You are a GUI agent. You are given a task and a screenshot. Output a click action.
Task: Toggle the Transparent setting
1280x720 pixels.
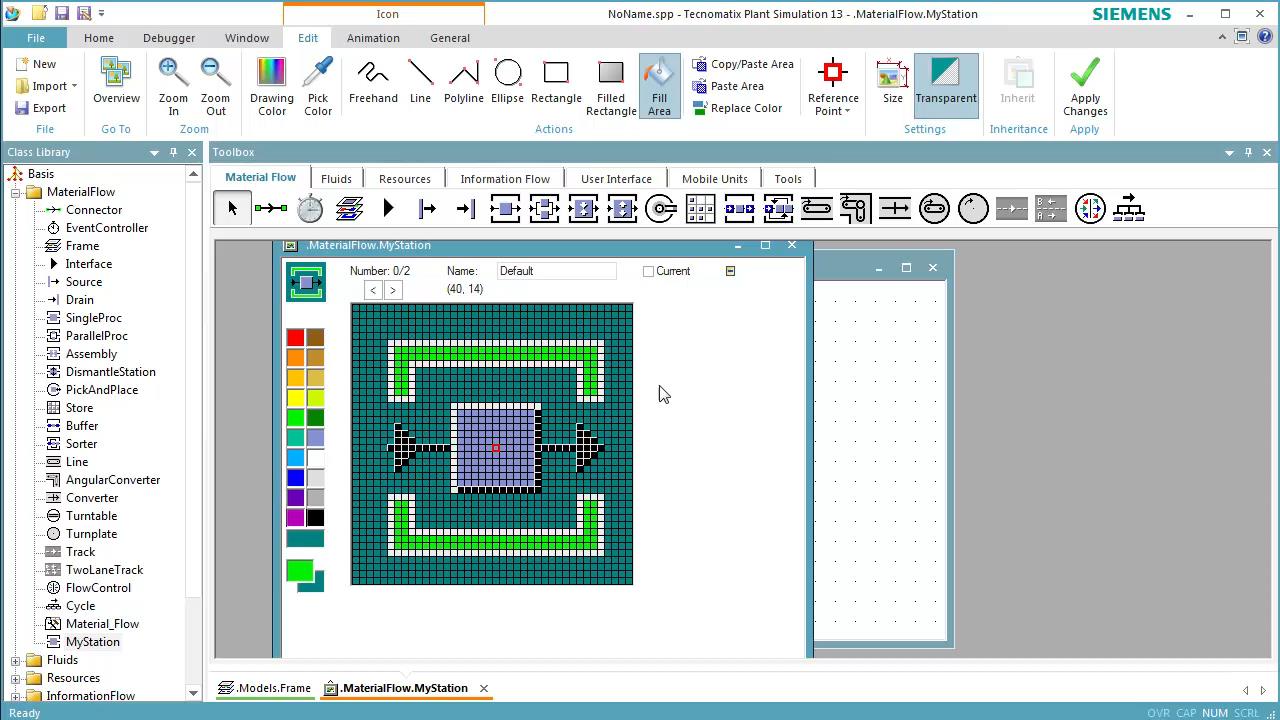945,85
